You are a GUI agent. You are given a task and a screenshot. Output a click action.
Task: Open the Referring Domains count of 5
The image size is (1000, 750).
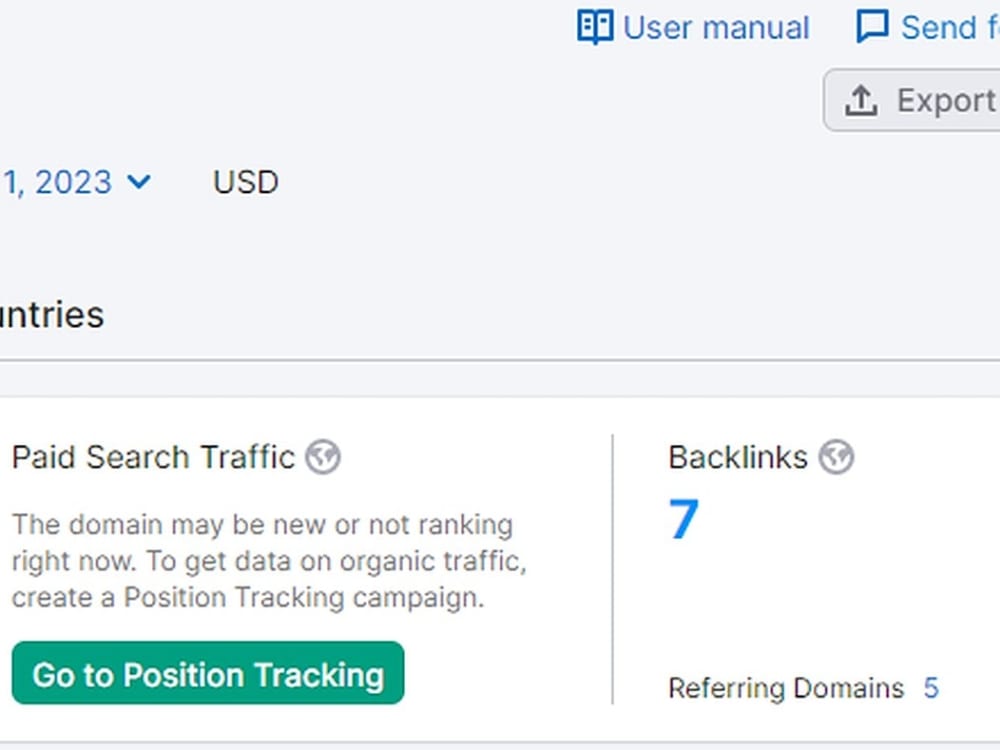pos(931,688)
